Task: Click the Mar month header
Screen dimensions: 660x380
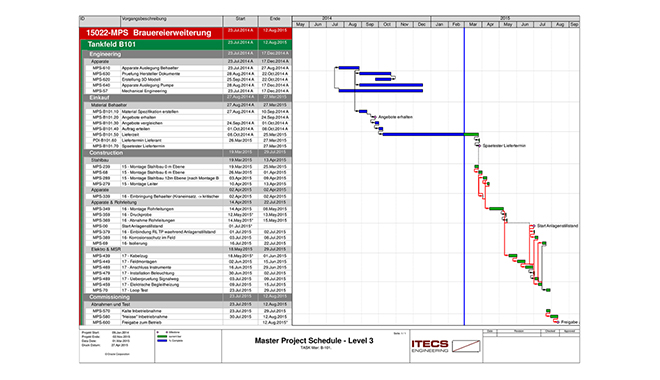Action: pyautogui.click(x=473, y=24)
